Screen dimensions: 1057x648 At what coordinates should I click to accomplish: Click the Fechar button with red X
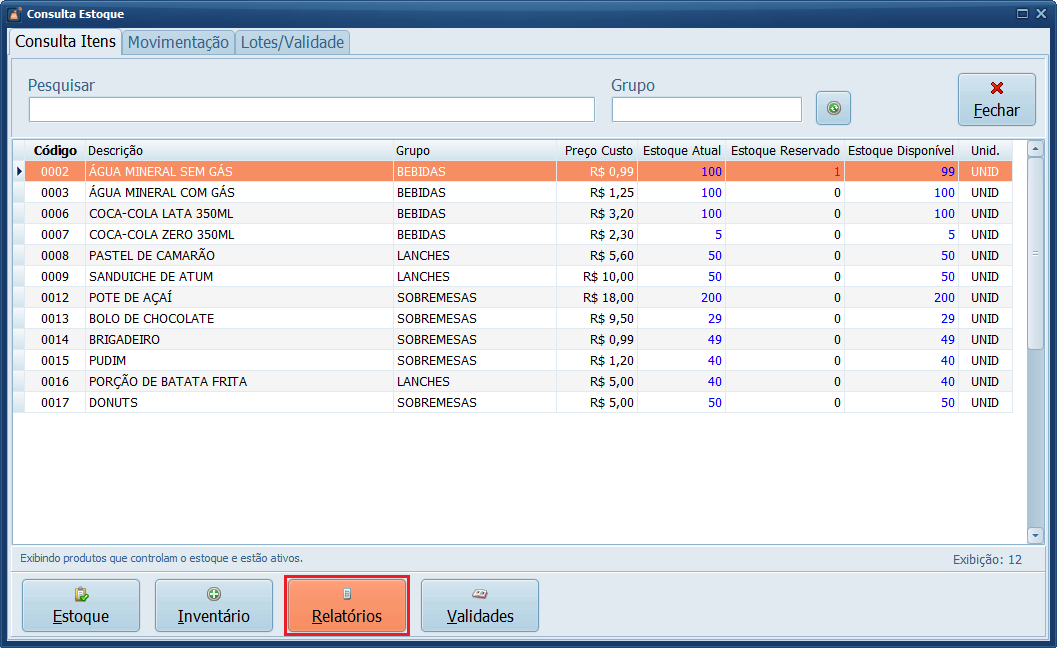(x=996, y=99)
